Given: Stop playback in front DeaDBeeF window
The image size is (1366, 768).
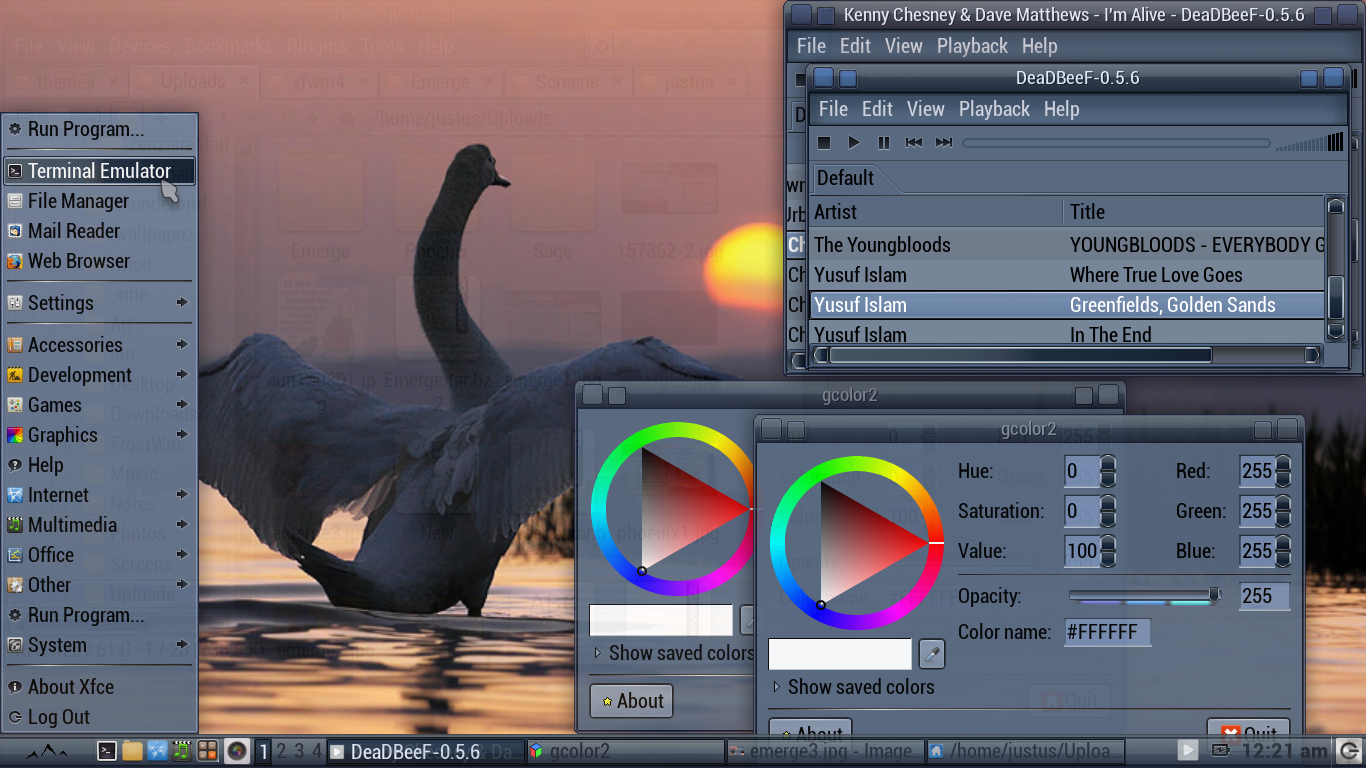Looking at the screenshot, I should click(824, 143).
